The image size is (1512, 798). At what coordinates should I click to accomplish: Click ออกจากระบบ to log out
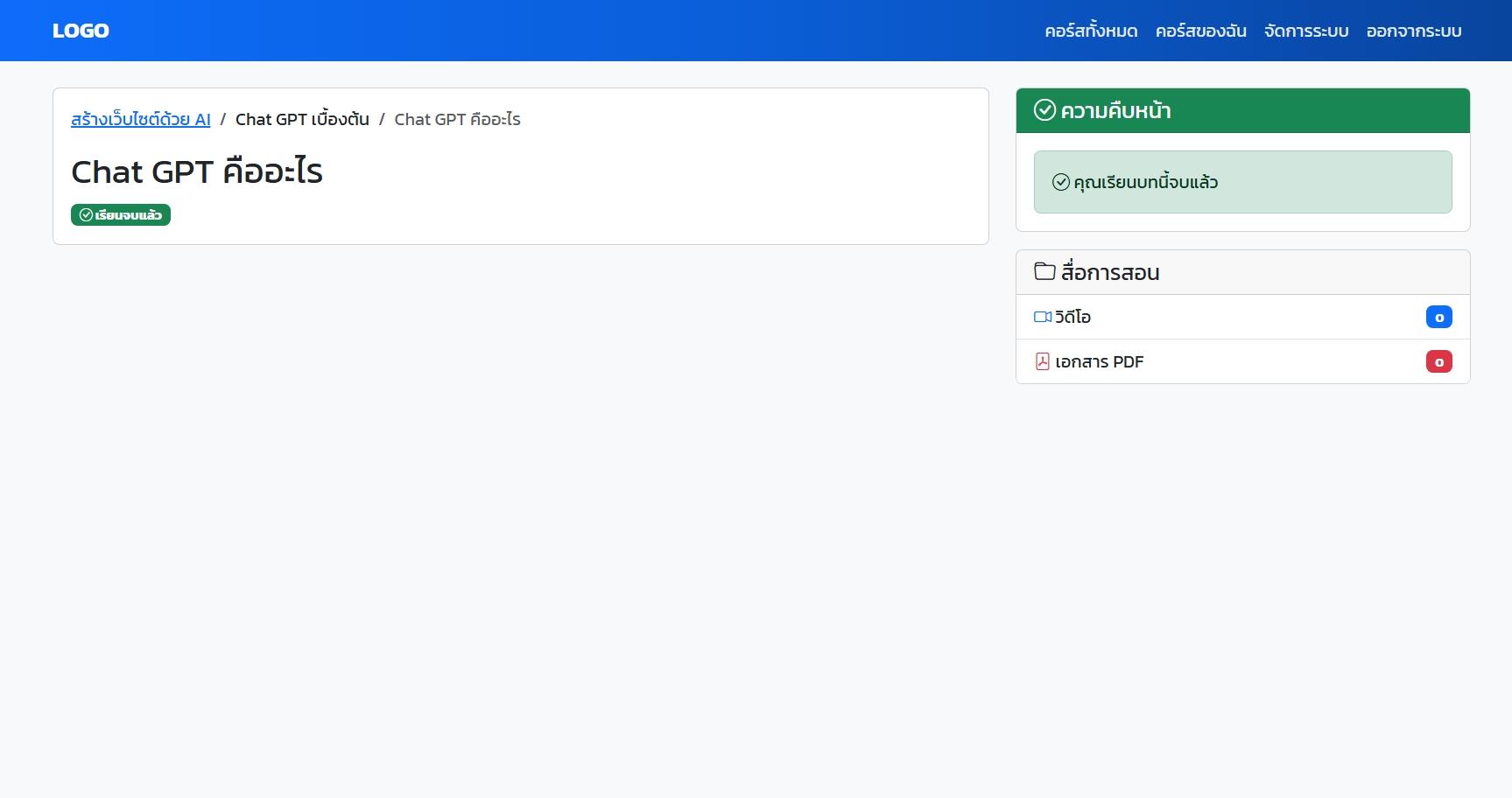[1414, 31]
